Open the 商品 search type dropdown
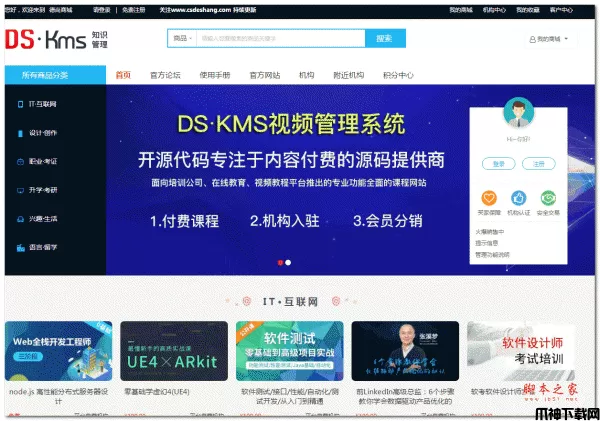600x421 pixels. pos(182,38)
